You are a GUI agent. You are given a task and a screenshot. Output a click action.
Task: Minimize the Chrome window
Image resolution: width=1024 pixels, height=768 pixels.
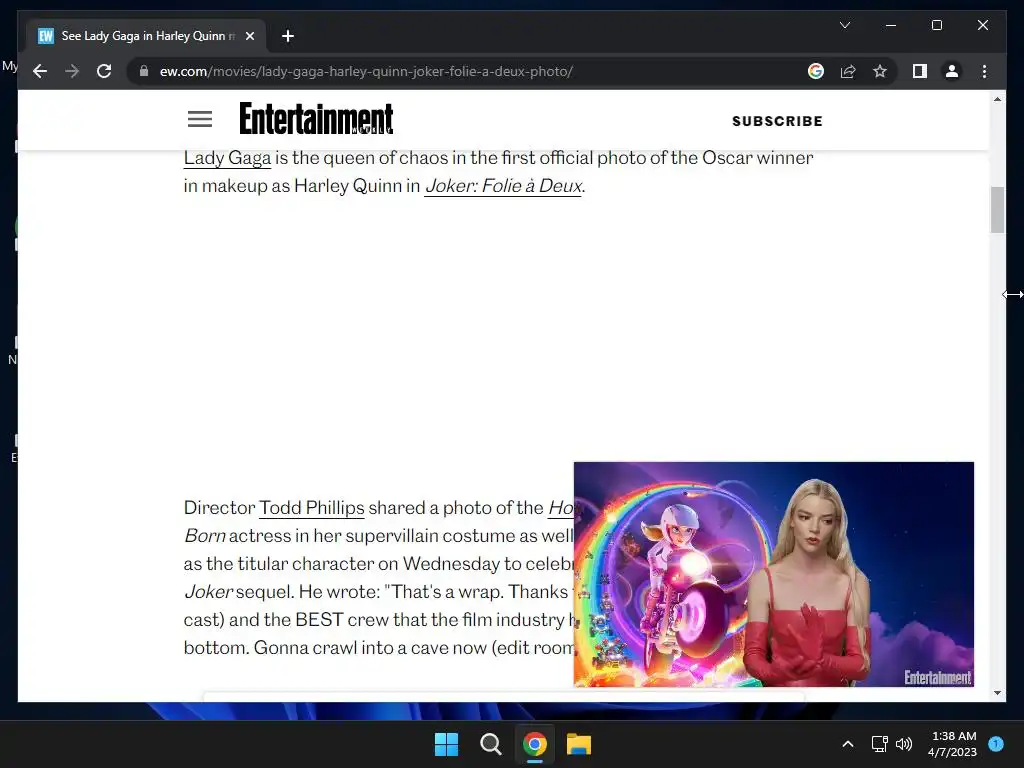click(x=891, y=25)
